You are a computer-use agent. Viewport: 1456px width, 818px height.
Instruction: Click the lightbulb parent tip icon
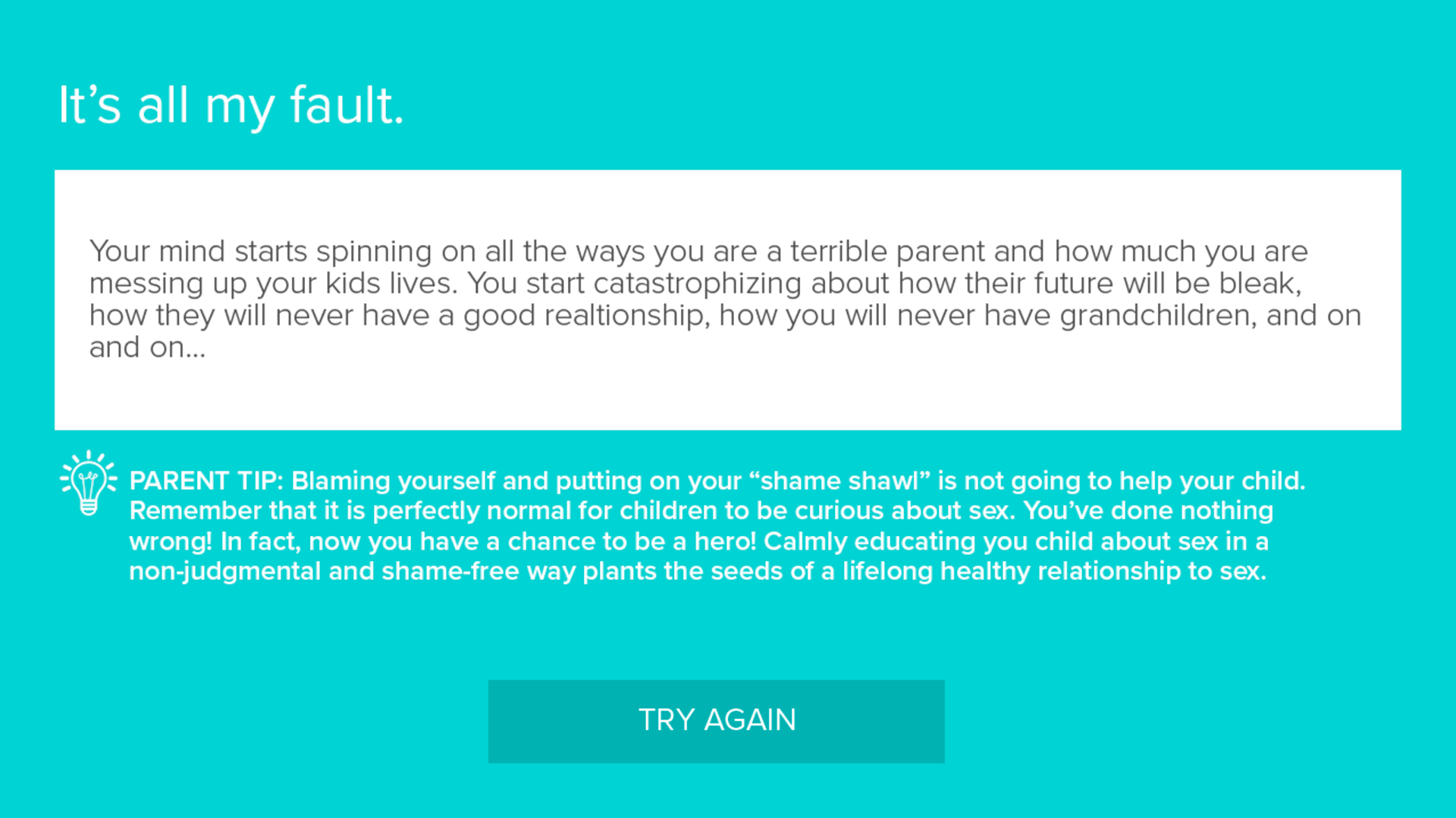(x=88, y=484)
